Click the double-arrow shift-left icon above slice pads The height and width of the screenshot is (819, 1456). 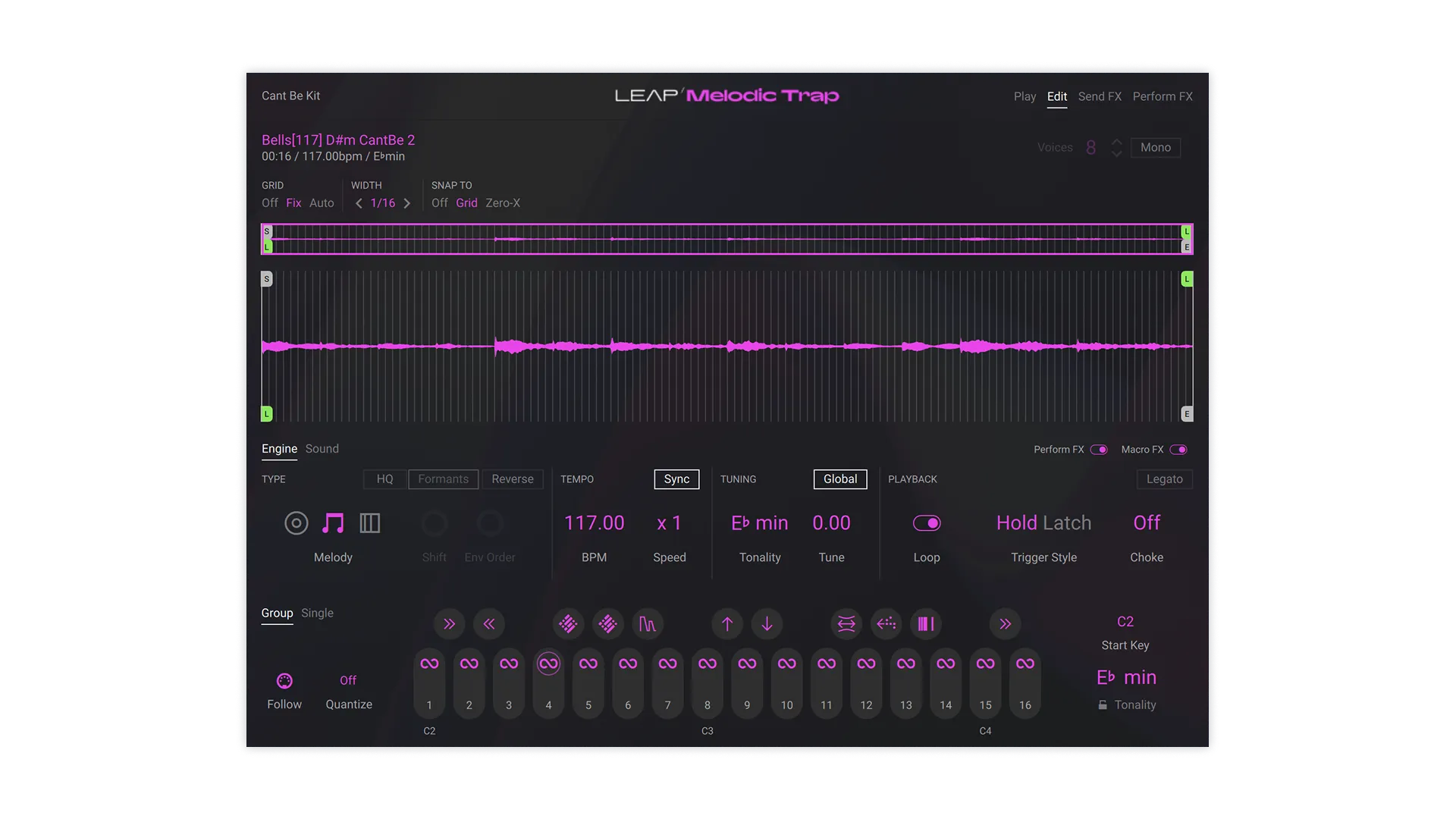pos(489,623)
